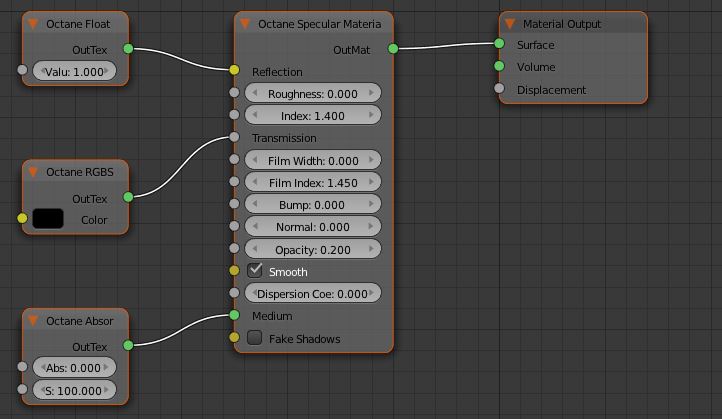Image resolution: width=722 pixels, height=419 pixels.
Task: Toggle the Smooth checkbox
Action: coord(255,270)
